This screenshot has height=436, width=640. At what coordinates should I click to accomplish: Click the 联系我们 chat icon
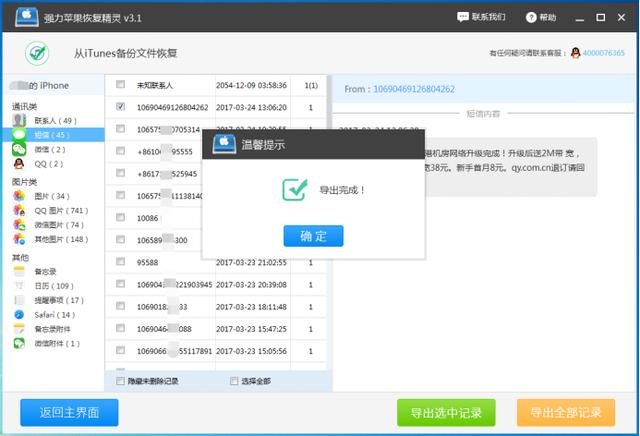pyautogui.click(x=462, y=17)
